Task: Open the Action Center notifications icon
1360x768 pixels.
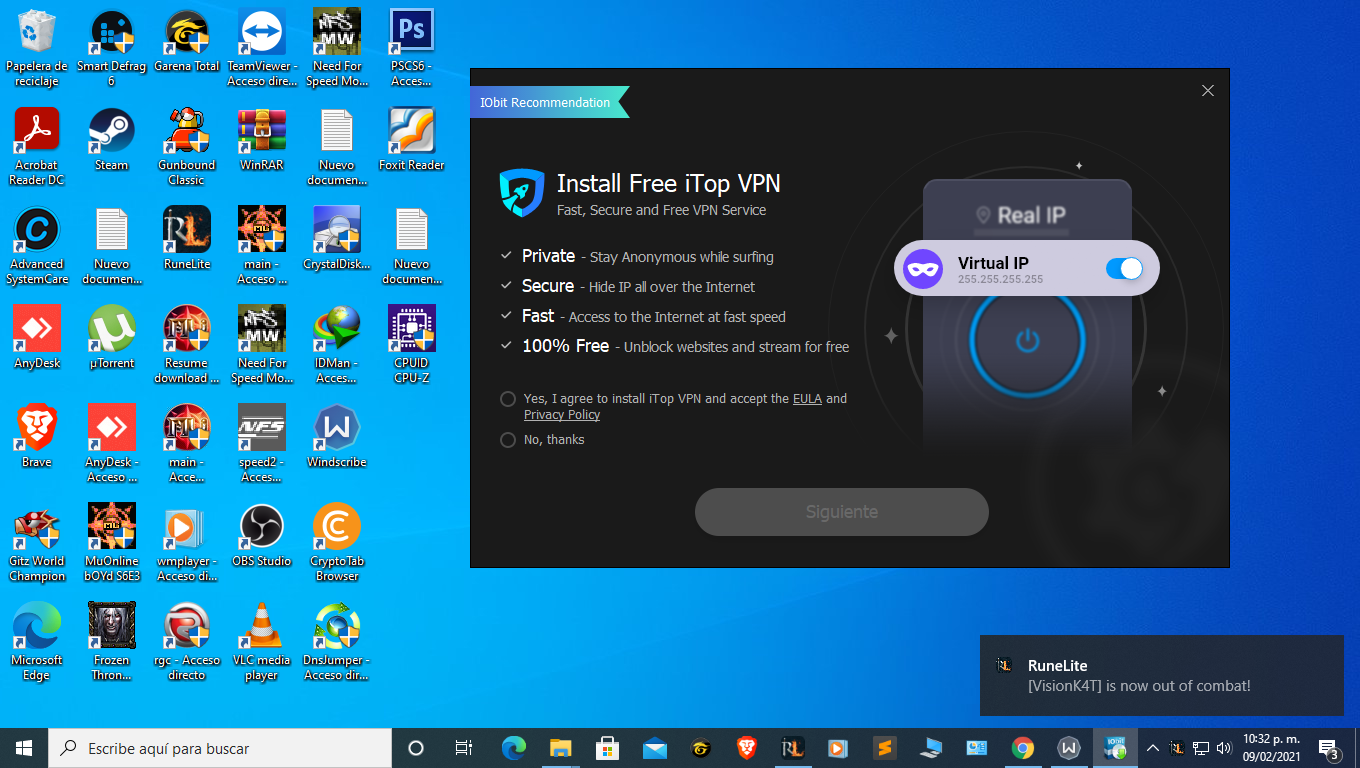Action: click(1329, 748)
